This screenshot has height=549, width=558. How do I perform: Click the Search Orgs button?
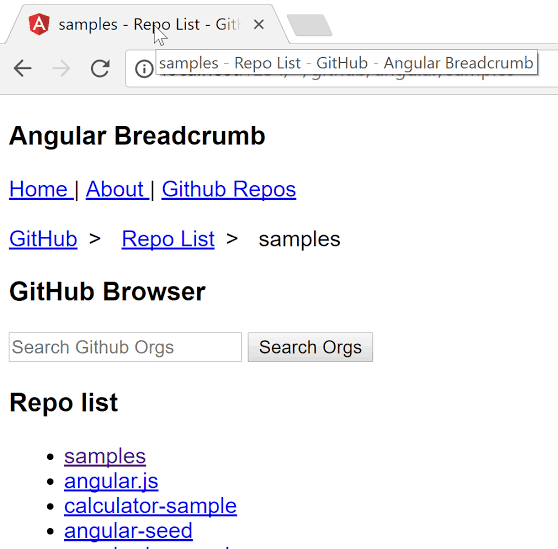click(x=310, y=347)
